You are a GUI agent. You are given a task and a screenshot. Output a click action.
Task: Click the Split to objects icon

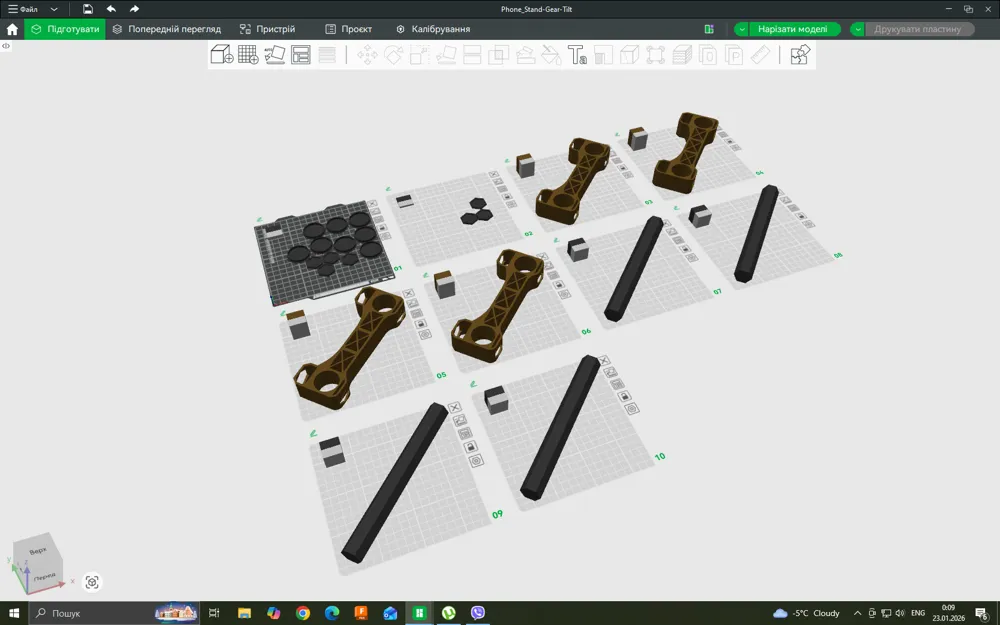coord(708,55)
